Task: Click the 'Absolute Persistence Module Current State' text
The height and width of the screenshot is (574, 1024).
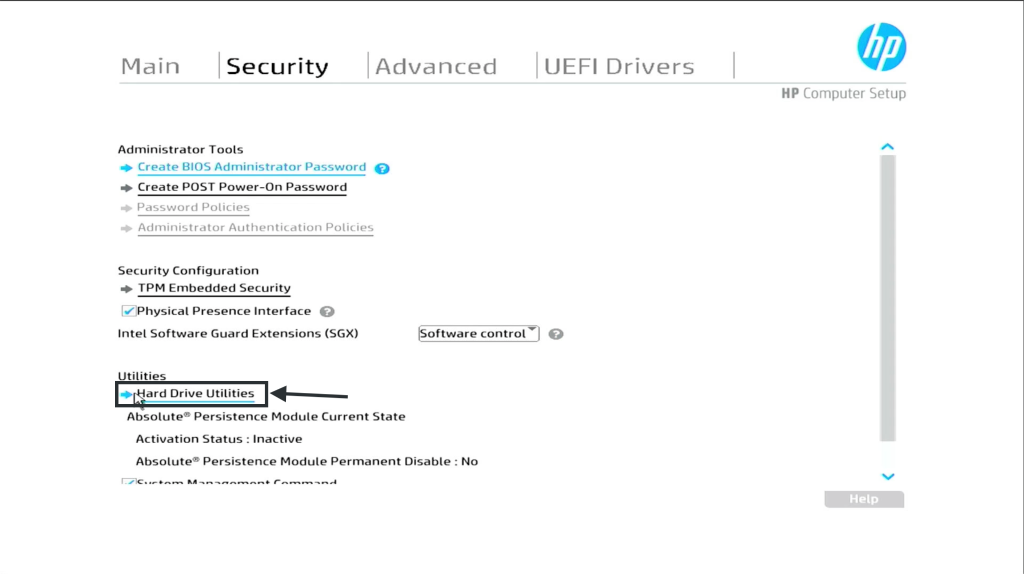Action: (266, 417)
